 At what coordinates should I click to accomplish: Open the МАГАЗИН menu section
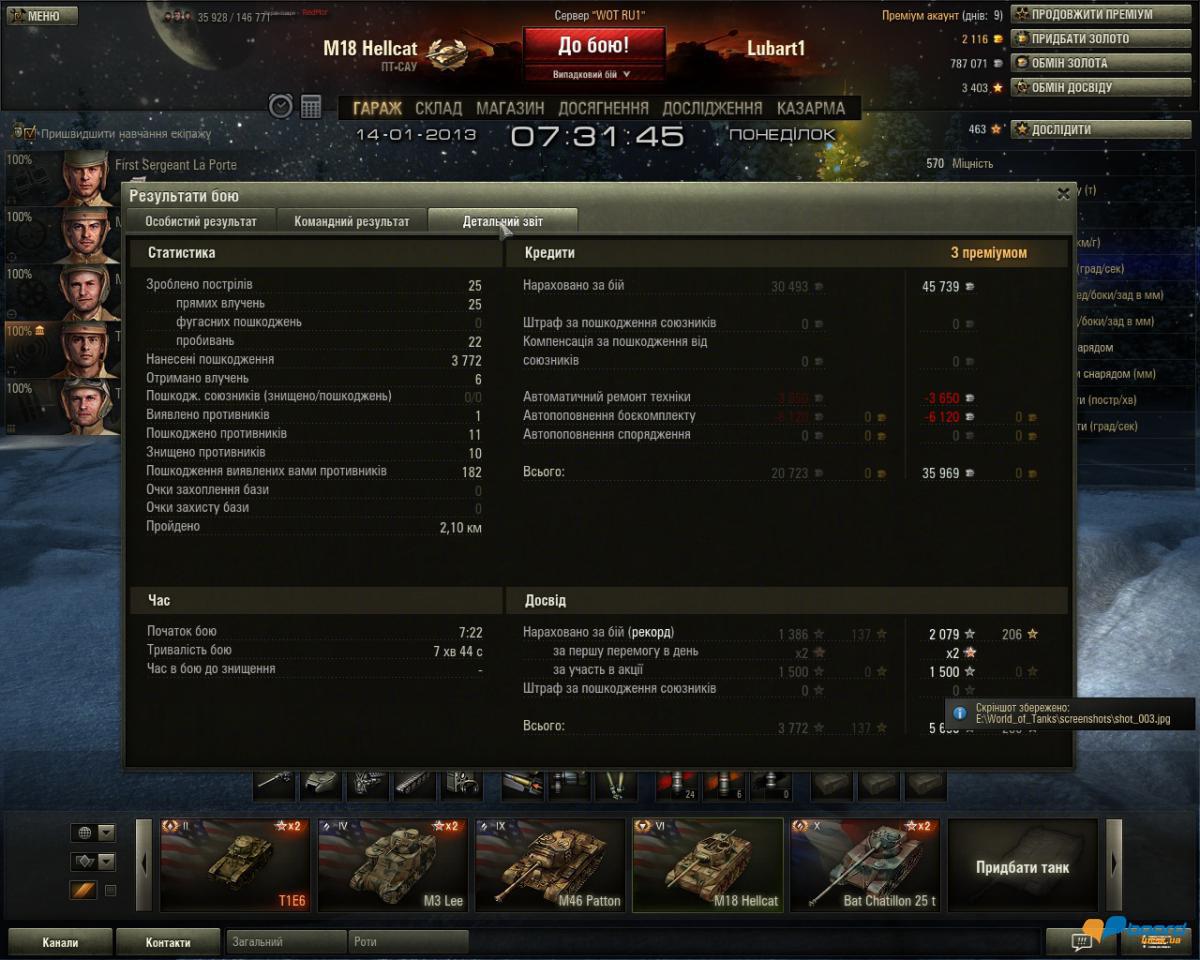tap(510, 108)
